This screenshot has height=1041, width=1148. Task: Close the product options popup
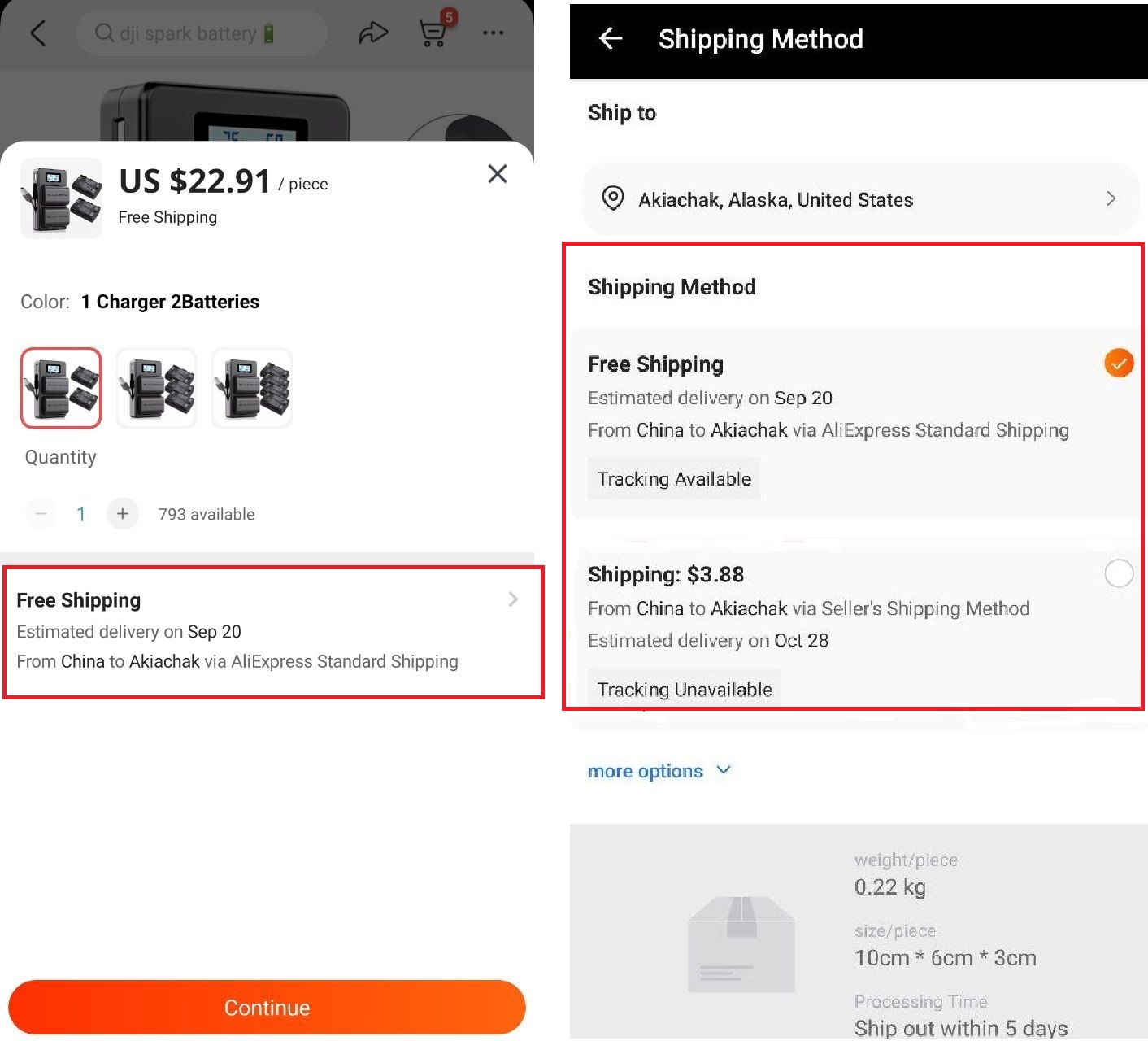pyautogui.click(x=497, y=174)
